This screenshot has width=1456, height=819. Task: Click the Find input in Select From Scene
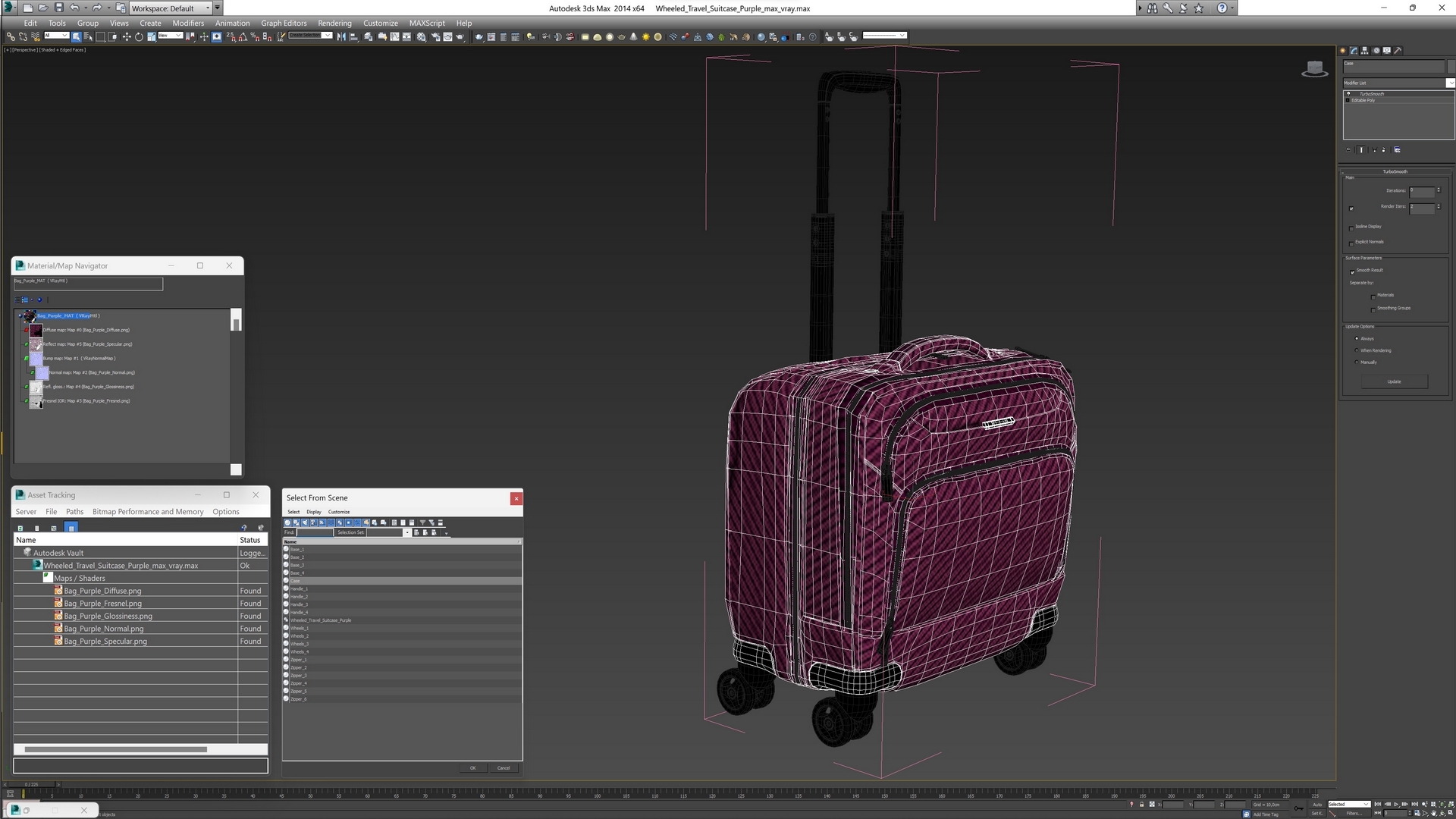314,532
